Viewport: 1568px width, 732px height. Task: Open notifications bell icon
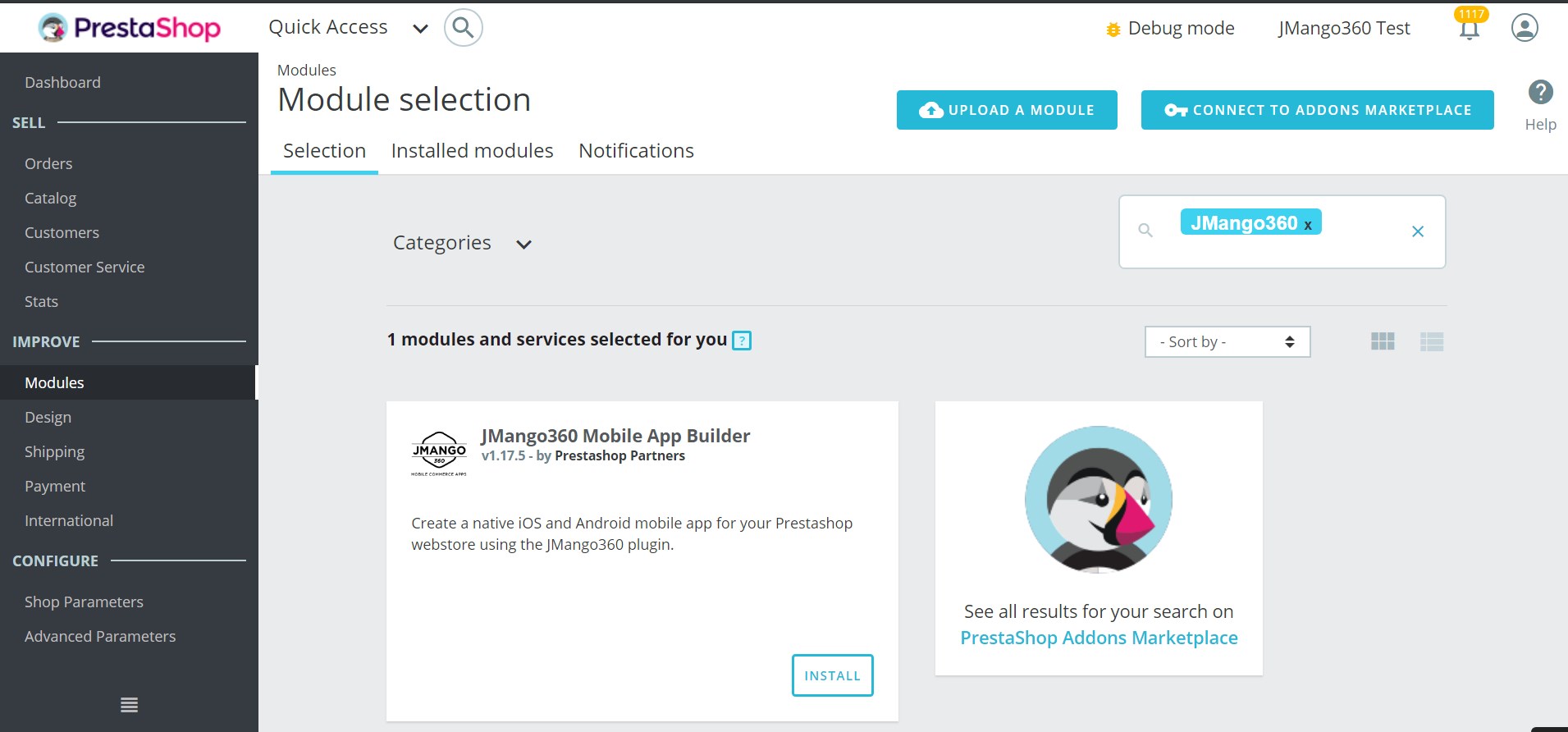tap(1469, 30)
